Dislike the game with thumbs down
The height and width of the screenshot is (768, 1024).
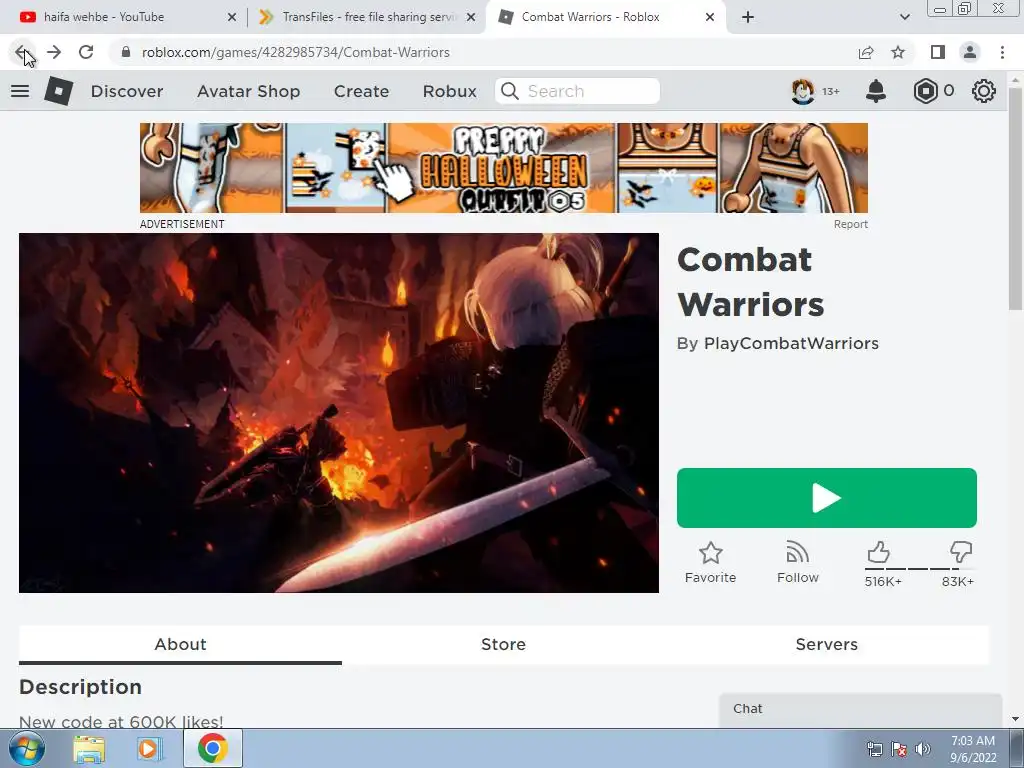point(961,552)
